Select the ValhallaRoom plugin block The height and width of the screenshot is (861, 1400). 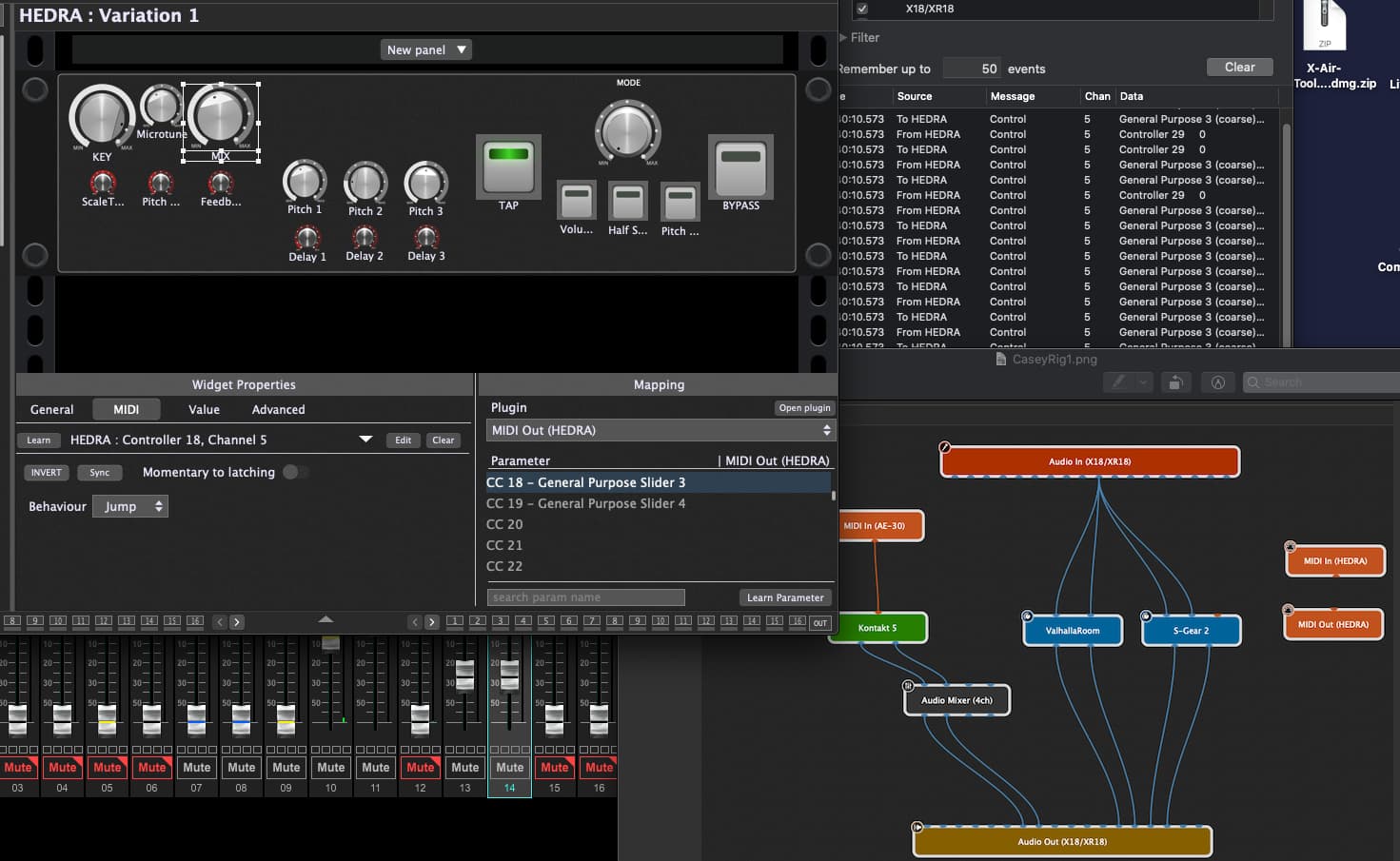tap(1073, 631)
